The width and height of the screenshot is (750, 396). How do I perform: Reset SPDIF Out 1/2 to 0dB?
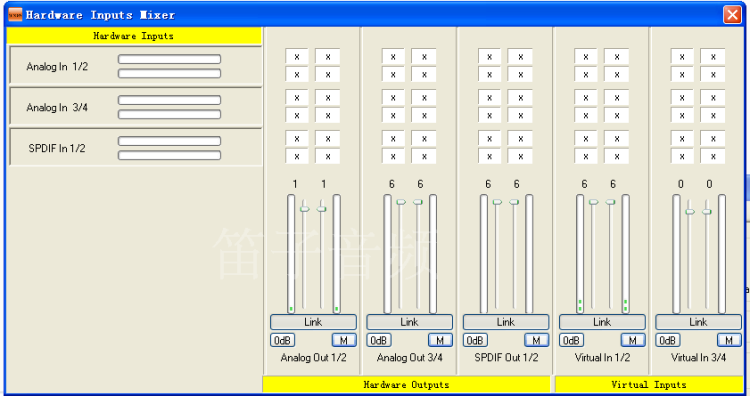pos(475,340)
